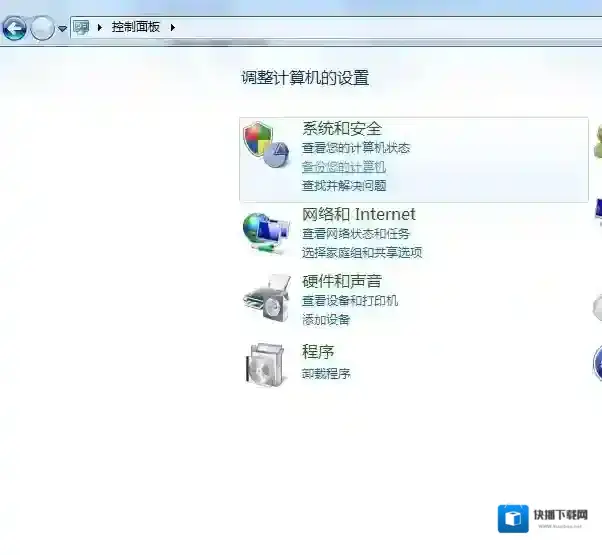Click 备份您的计算机 link
Image resolution: width=602 pixels, height=555 pixels.
click(x=343, y=167)
